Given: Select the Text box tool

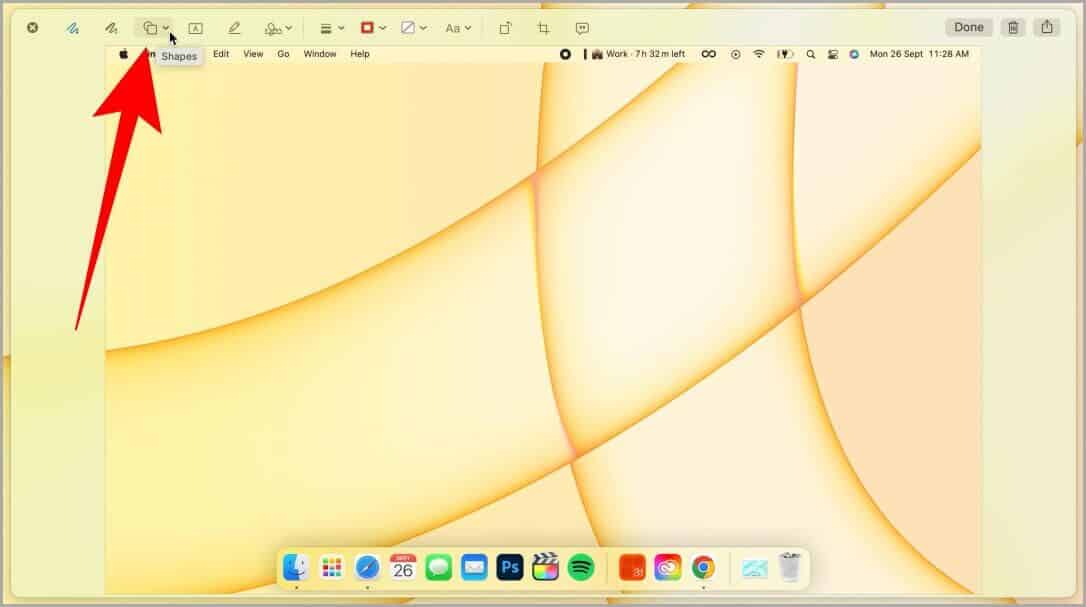Looking at the screenshot, I should [x=195, y=28].
